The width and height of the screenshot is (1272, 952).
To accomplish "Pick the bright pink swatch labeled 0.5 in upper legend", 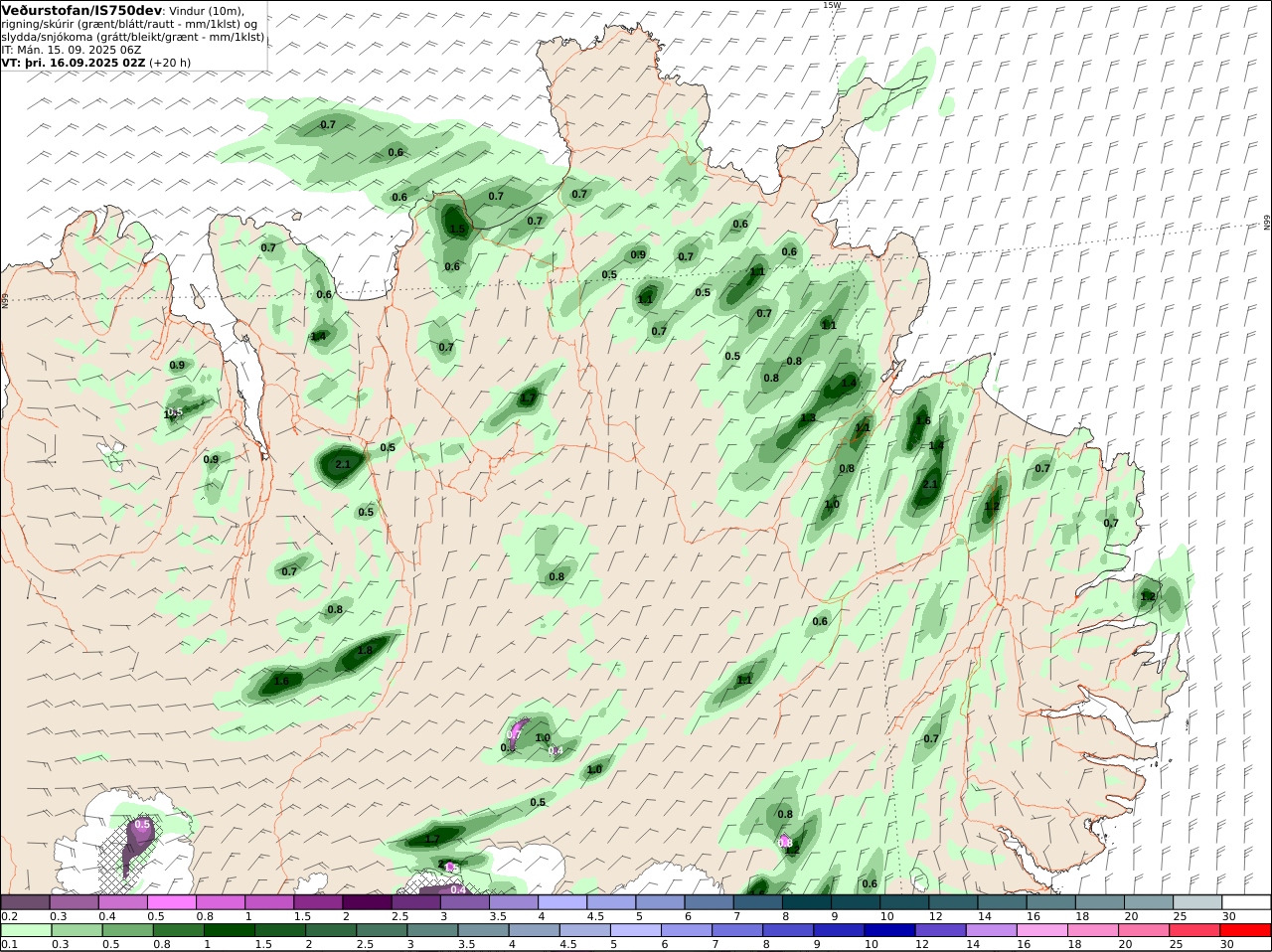I will tap(171, 901).
